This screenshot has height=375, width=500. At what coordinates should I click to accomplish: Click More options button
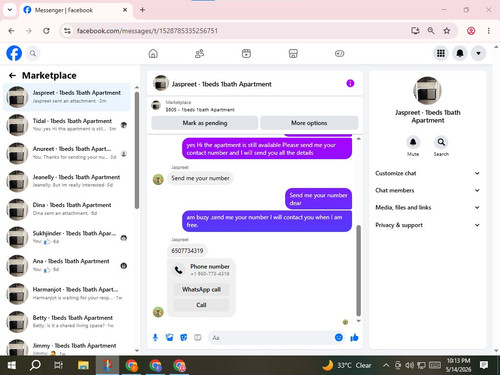pyautogui.click(x=309, y=123)
